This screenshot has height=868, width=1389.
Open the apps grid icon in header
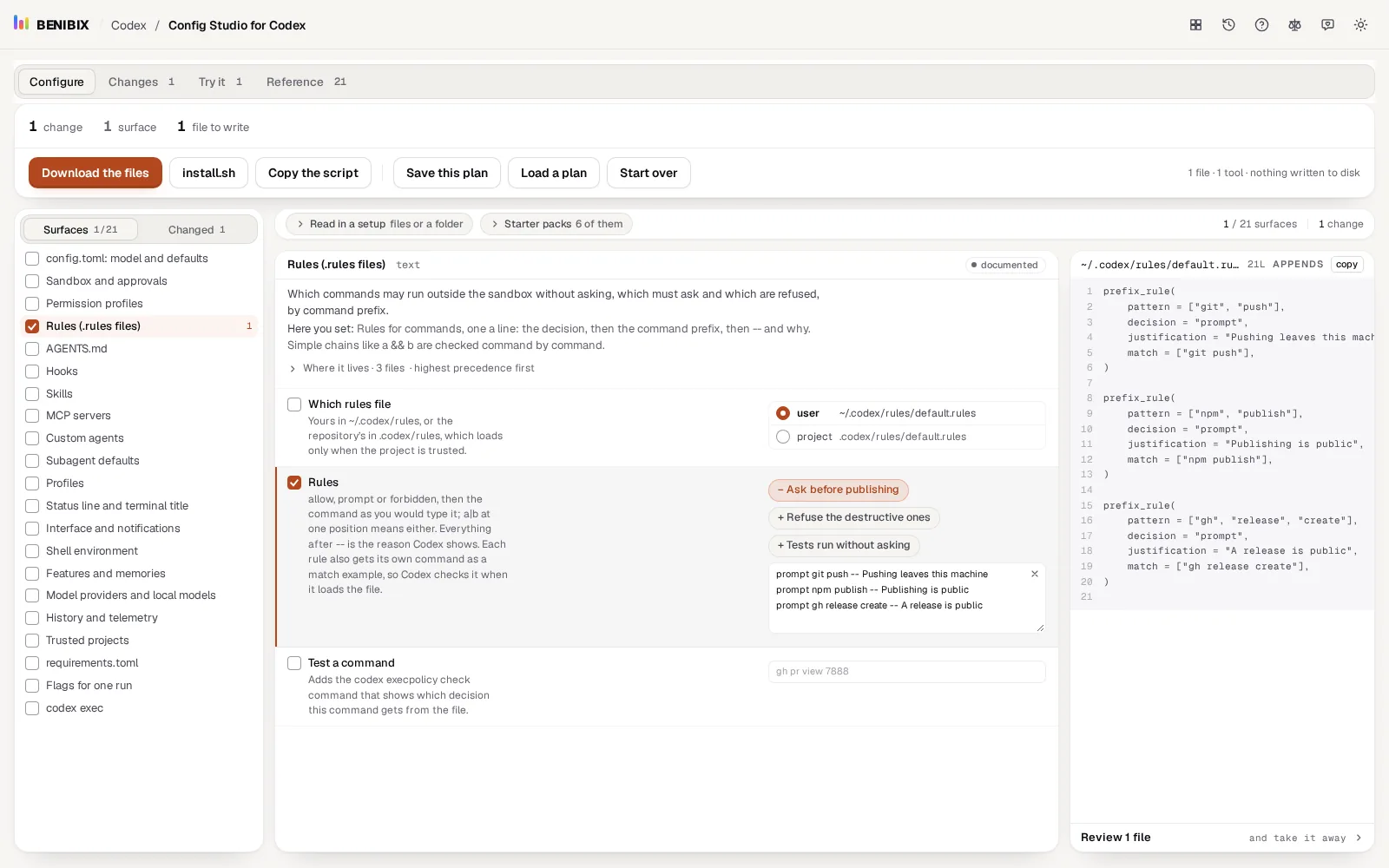[x=1195, y=25]
